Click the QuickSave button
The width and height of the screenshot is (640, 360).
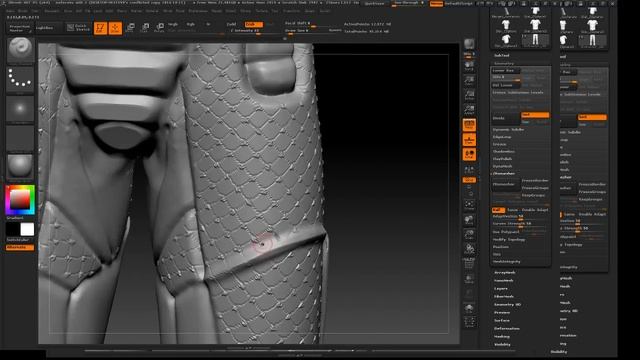pos(374,3)
